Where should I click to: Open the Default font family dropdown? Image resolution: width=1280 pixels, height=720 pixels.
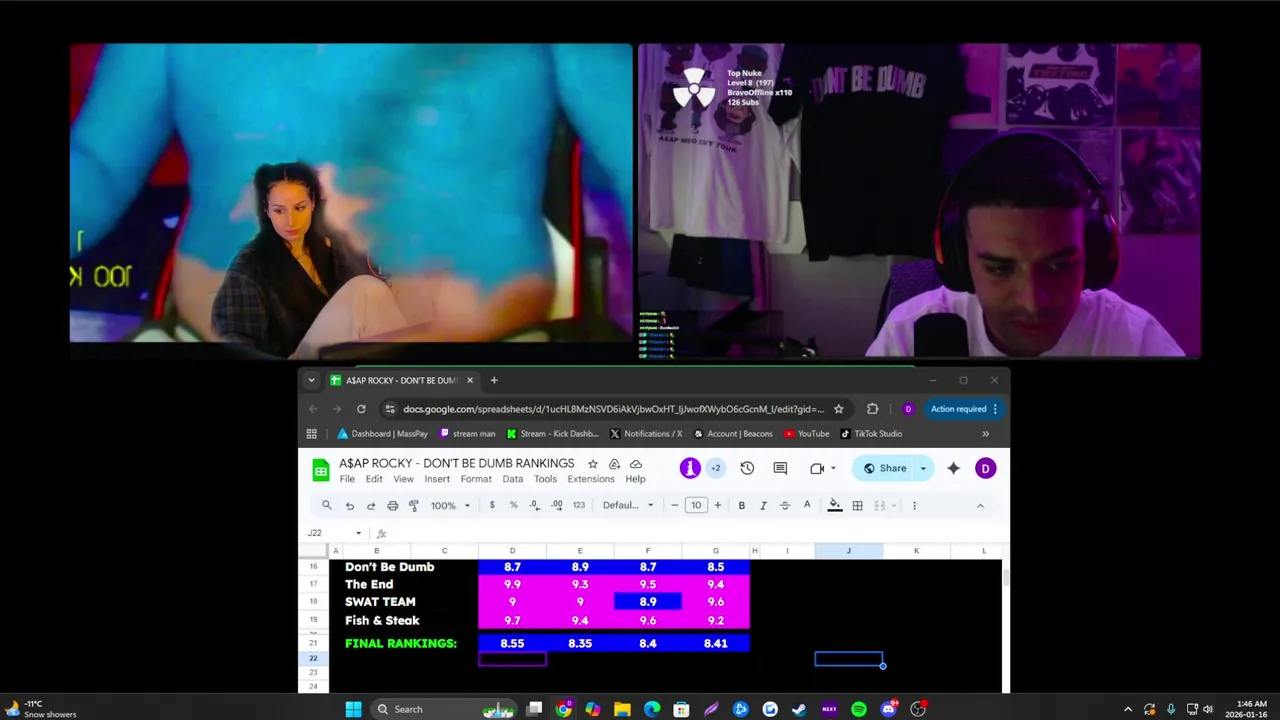628,505
